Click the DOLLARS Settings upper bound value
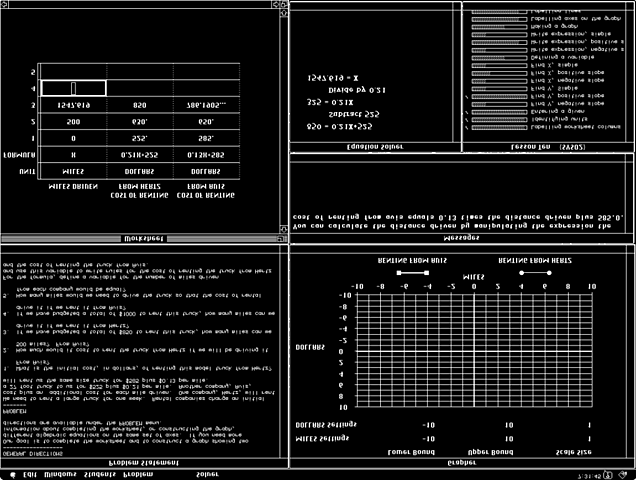Viewport: 636px width, 480px height. (x=509, y=425)
